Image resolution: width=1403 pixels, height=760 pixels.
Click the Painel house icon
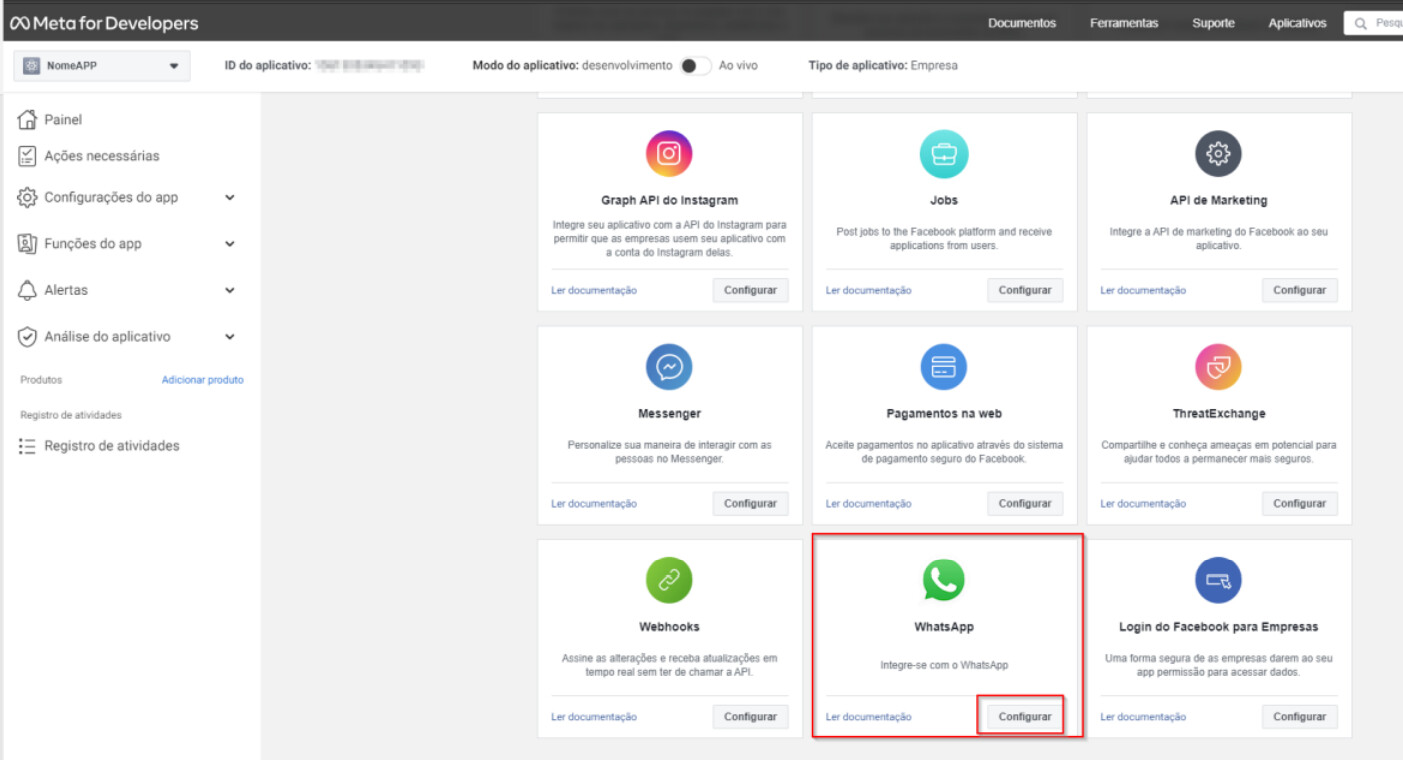[28, 119]
